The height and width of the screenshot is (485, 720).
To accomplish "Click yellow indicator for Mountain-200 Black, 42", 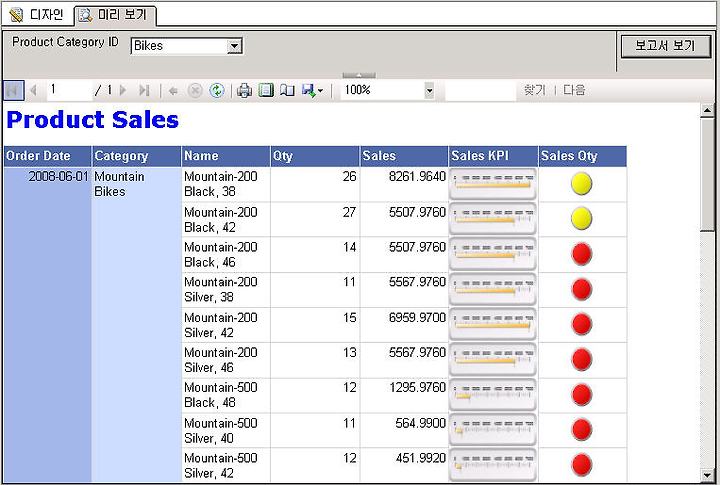I will point(581,219).
